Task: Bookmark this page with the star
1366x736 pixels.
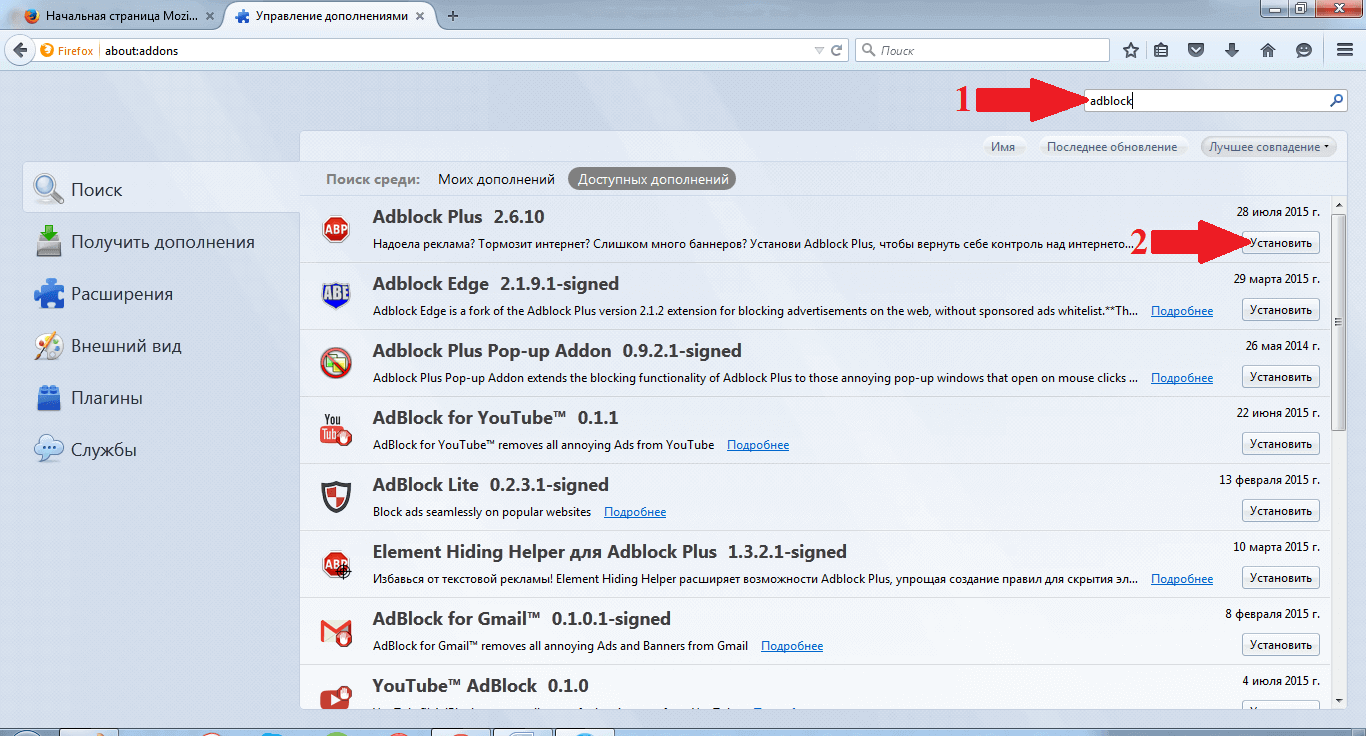Action: [1131, 50]
